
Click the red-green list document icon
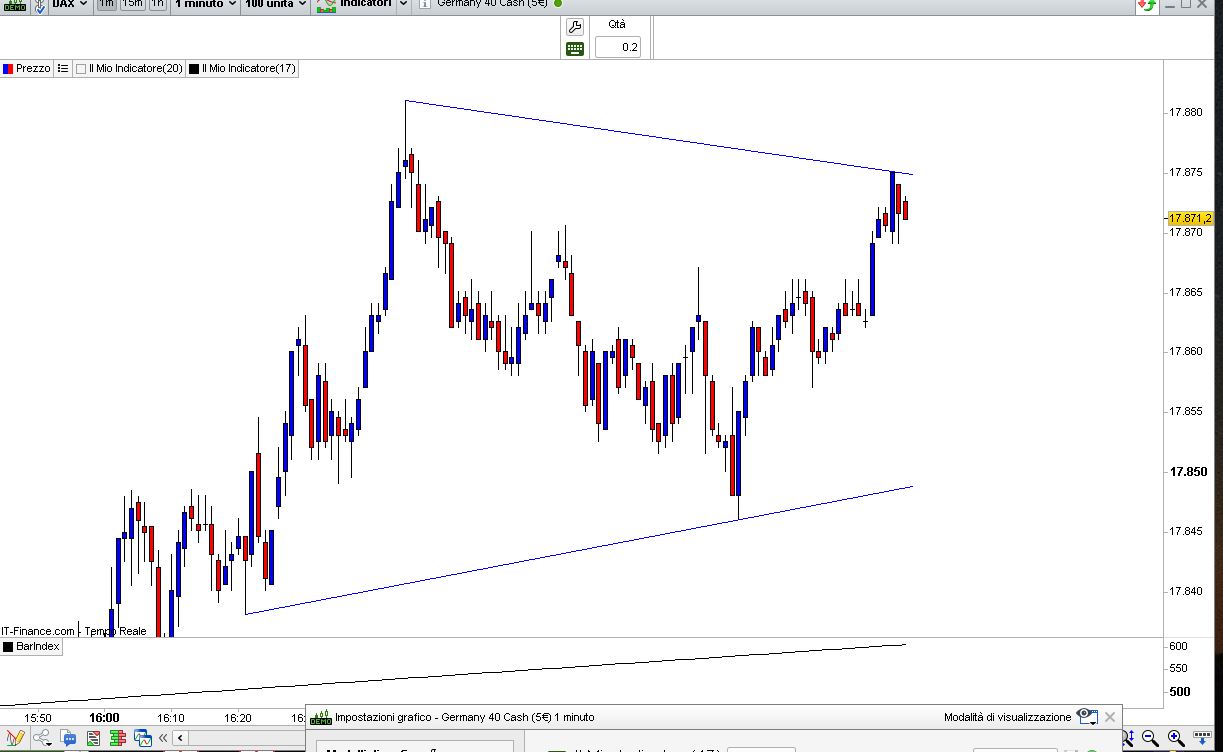click(x=94, y=739)
